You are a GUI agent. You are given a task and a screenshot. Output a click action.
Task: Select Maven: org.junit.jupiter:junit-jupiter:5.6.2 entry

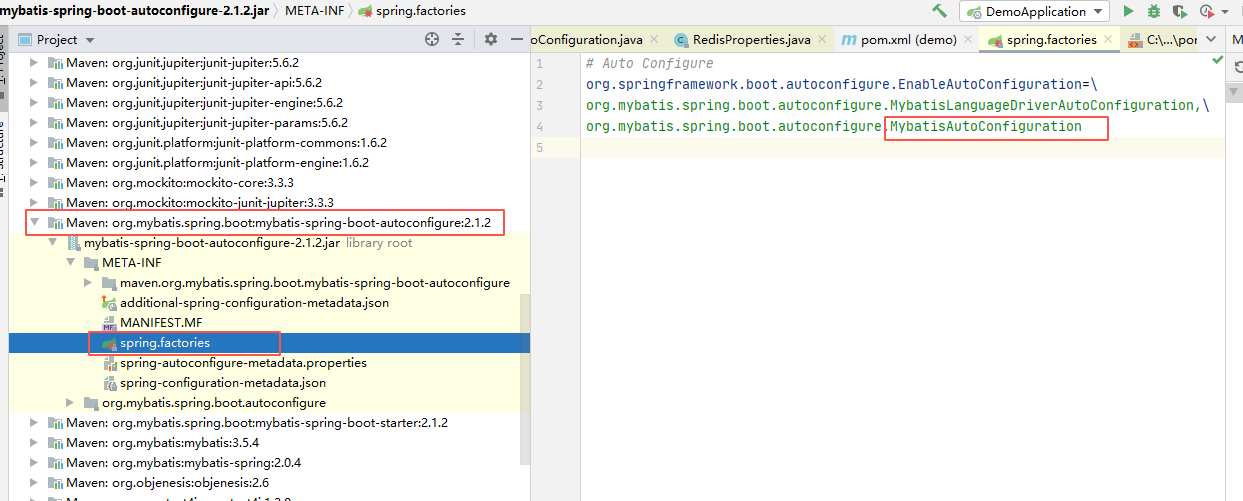(182, 63)
